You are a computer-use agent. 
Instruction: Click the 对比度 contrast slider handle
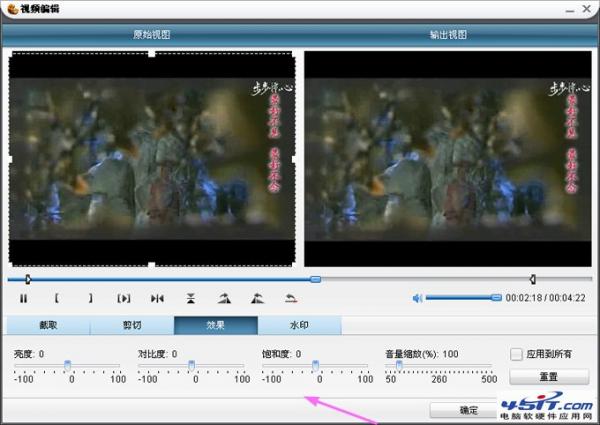191,365
